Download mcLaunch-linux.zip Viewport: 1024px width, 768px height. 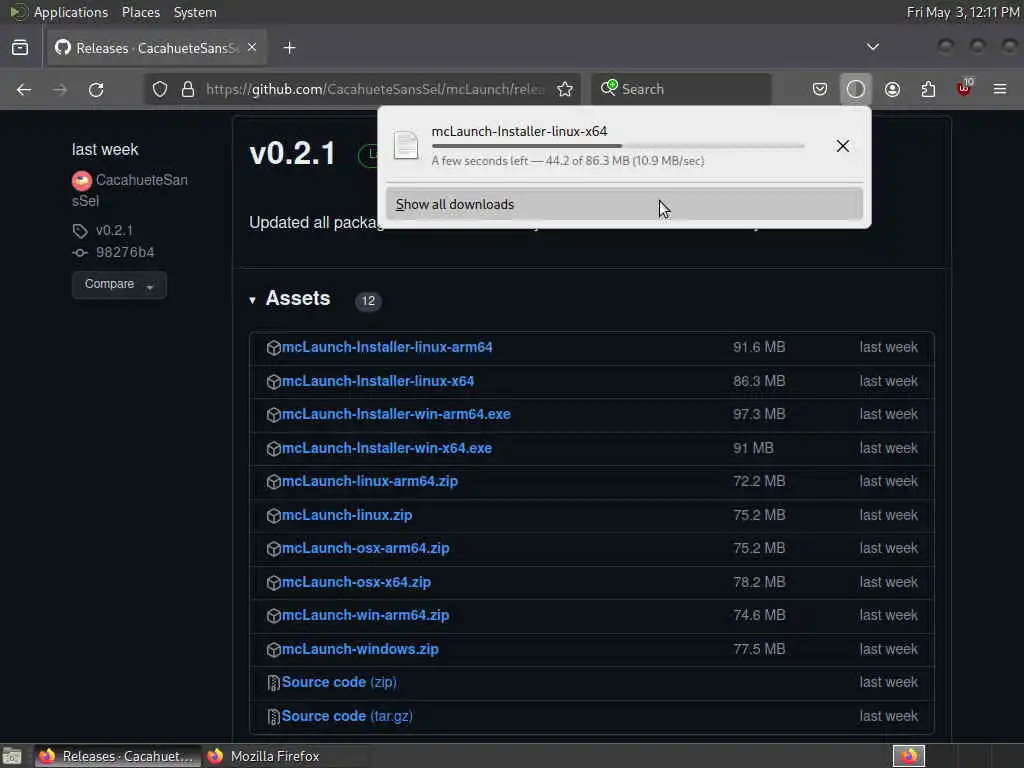click(346, 515)
